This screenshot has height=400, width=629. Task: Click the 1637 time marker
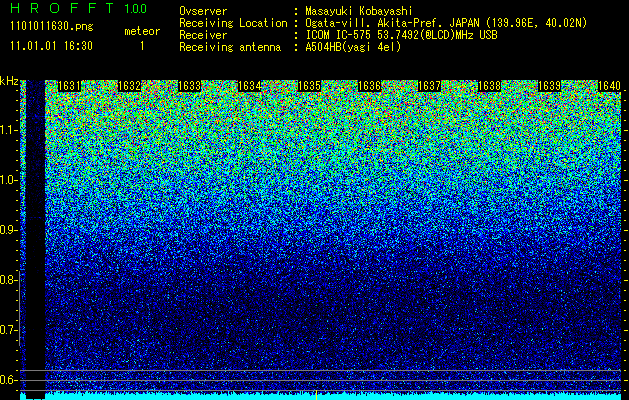click(429, 86)
